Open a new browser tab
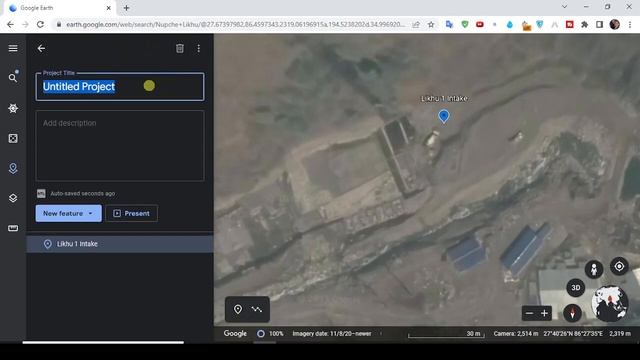This screenshot has width=640, height=360. click(x=127, y=8)
